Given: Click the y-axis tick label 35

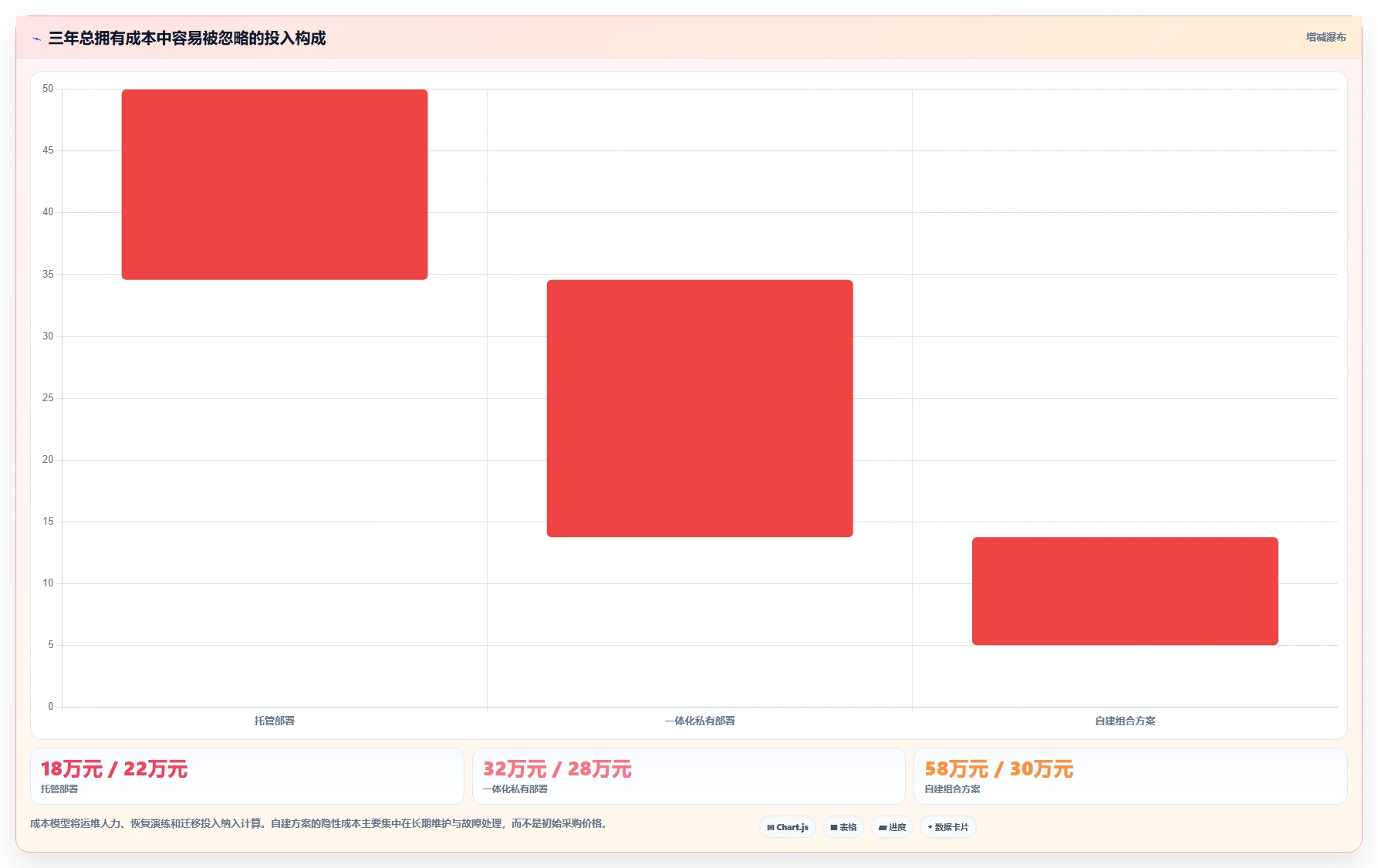Looking at the screenshot, I should point(48,274).
